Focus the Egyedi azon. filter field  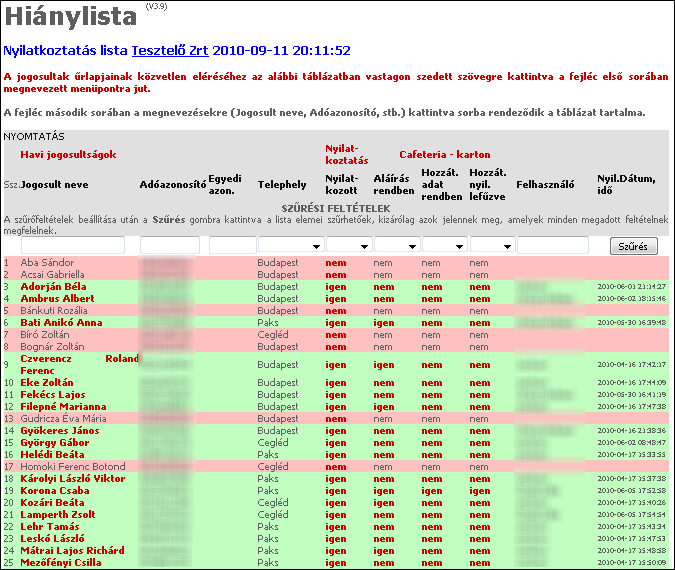coord(232,245)
